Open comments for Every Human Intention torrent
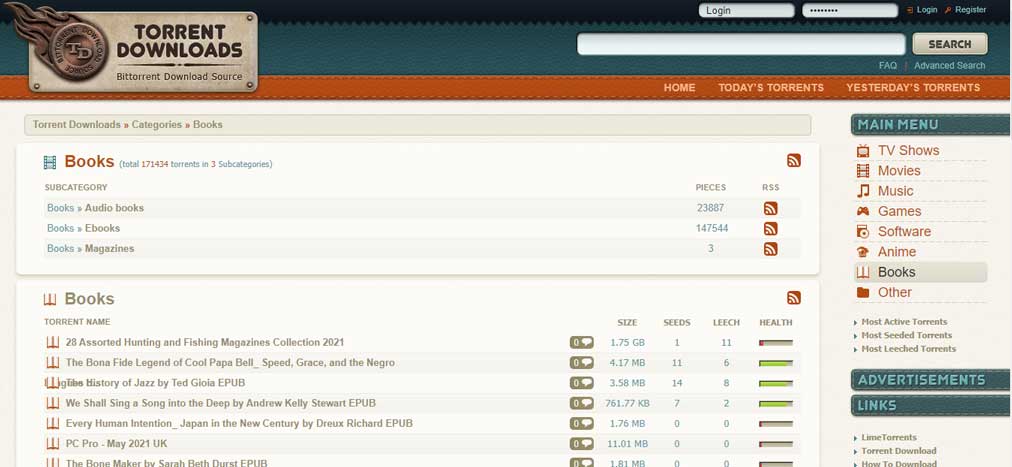This screenshot has width=1012, height=467. [582, 424]
